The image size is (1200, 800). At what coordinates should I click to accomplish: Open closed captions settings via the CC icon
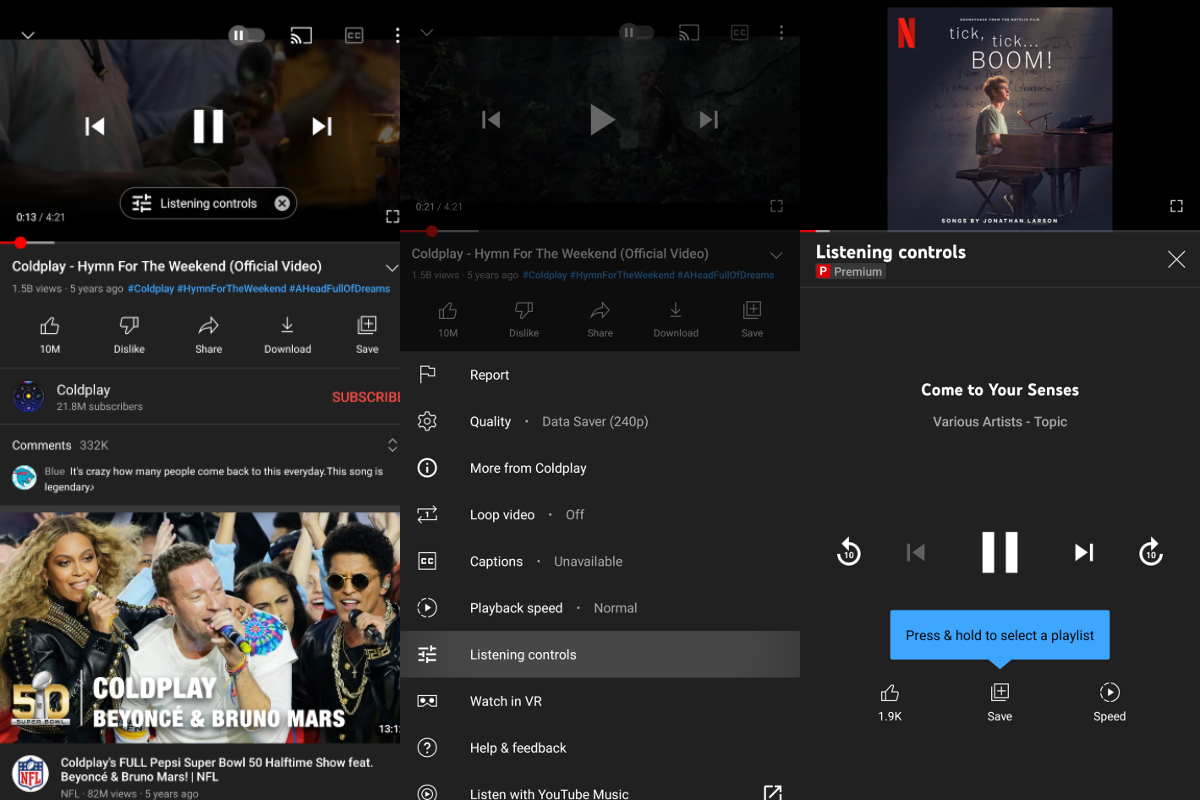point(353,35)
